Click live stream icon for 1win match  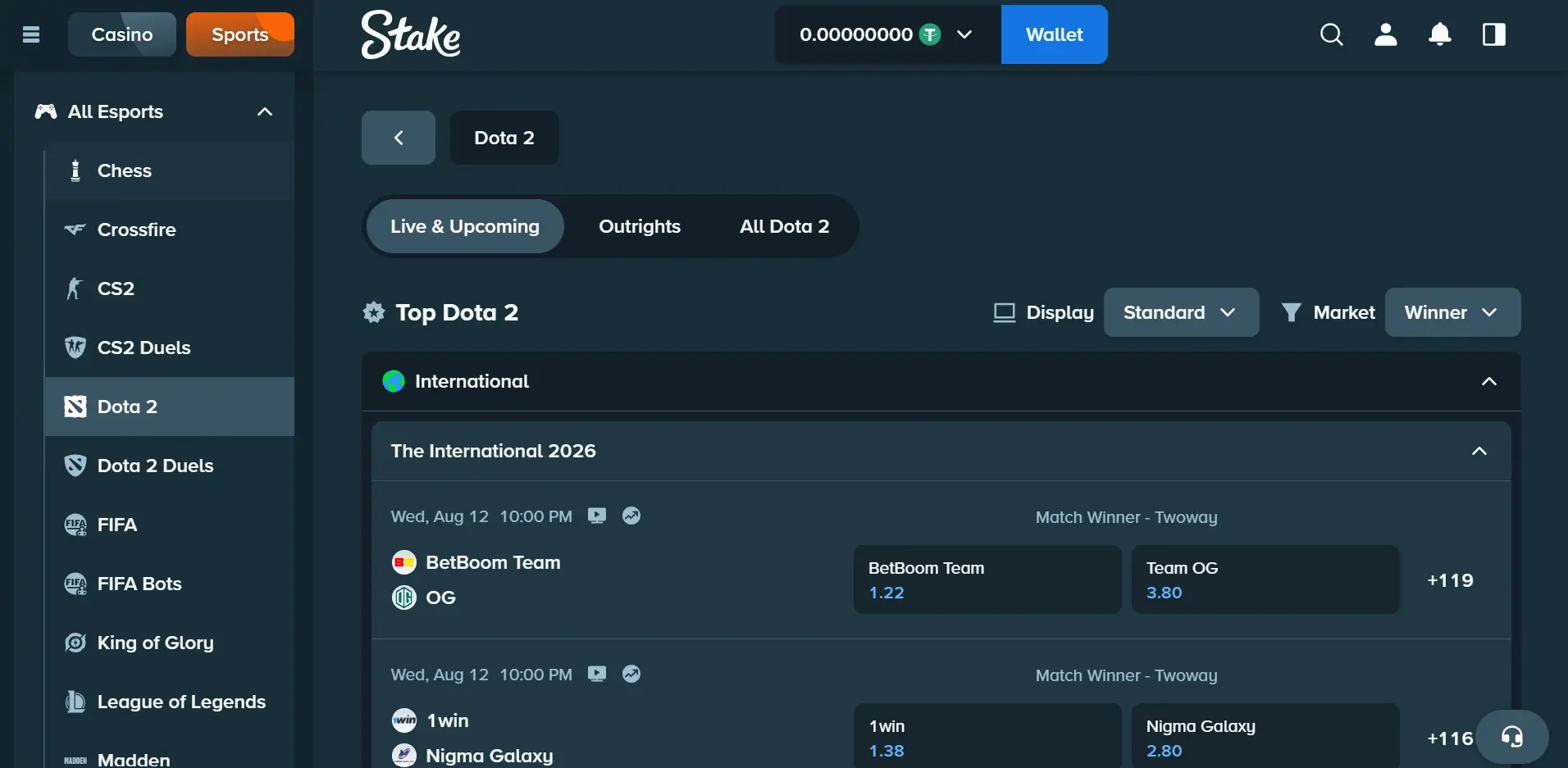point(597,674)
